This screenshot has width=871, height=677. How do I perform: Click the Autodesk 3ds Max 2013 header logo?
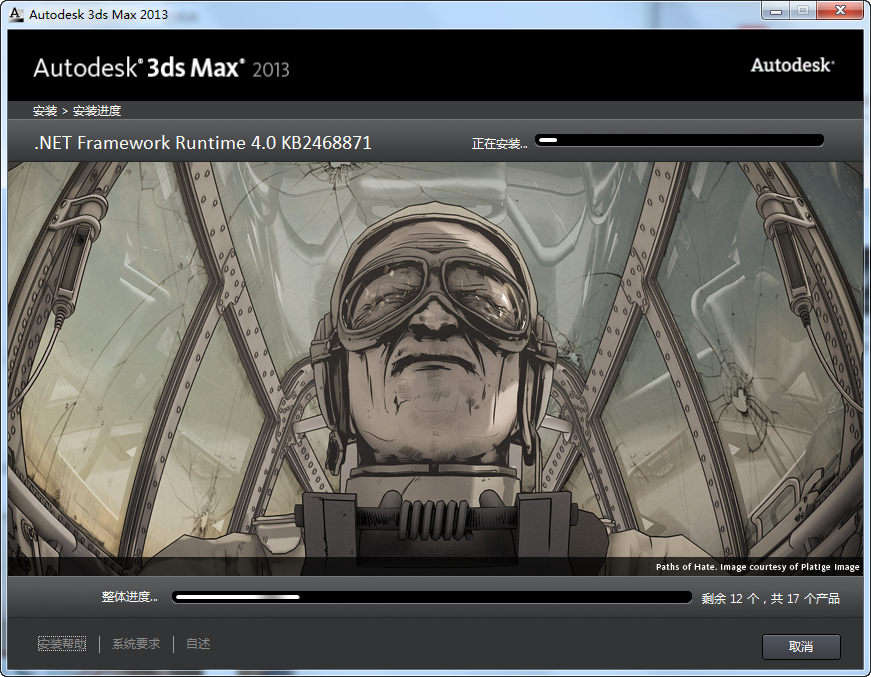[161, 68]
